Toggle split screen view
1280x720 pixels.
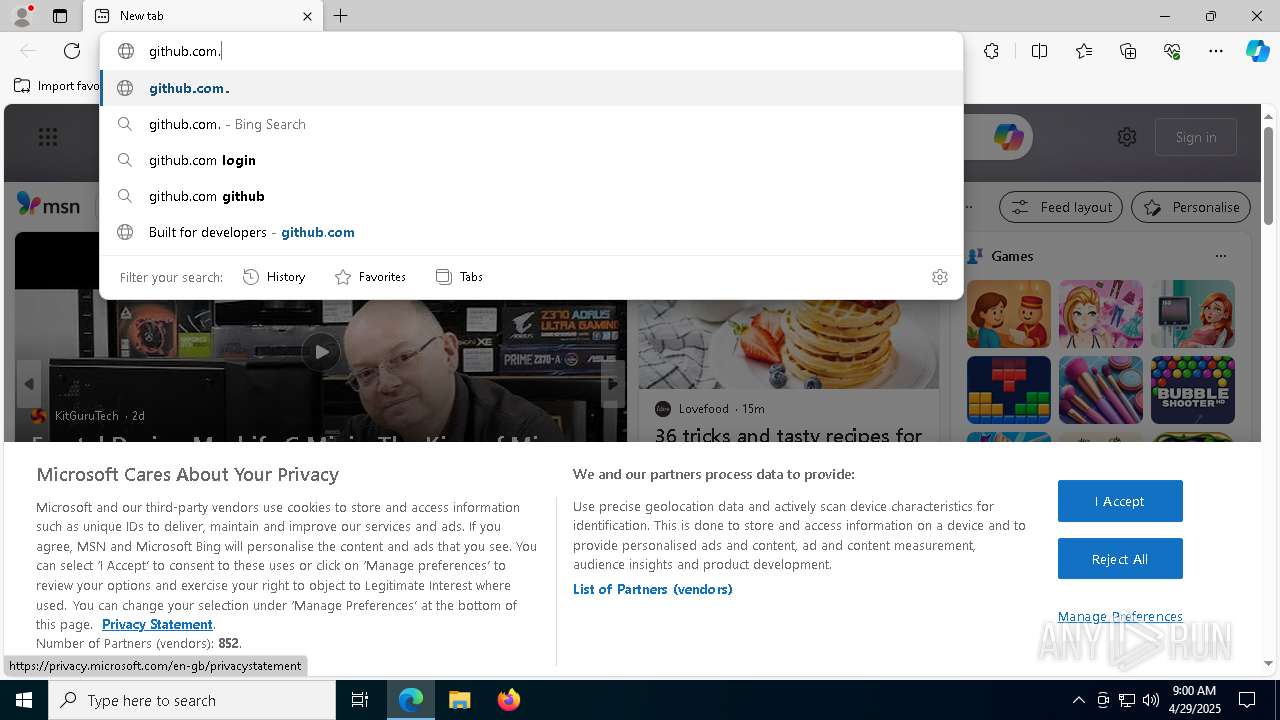(x=1039, y=51)
